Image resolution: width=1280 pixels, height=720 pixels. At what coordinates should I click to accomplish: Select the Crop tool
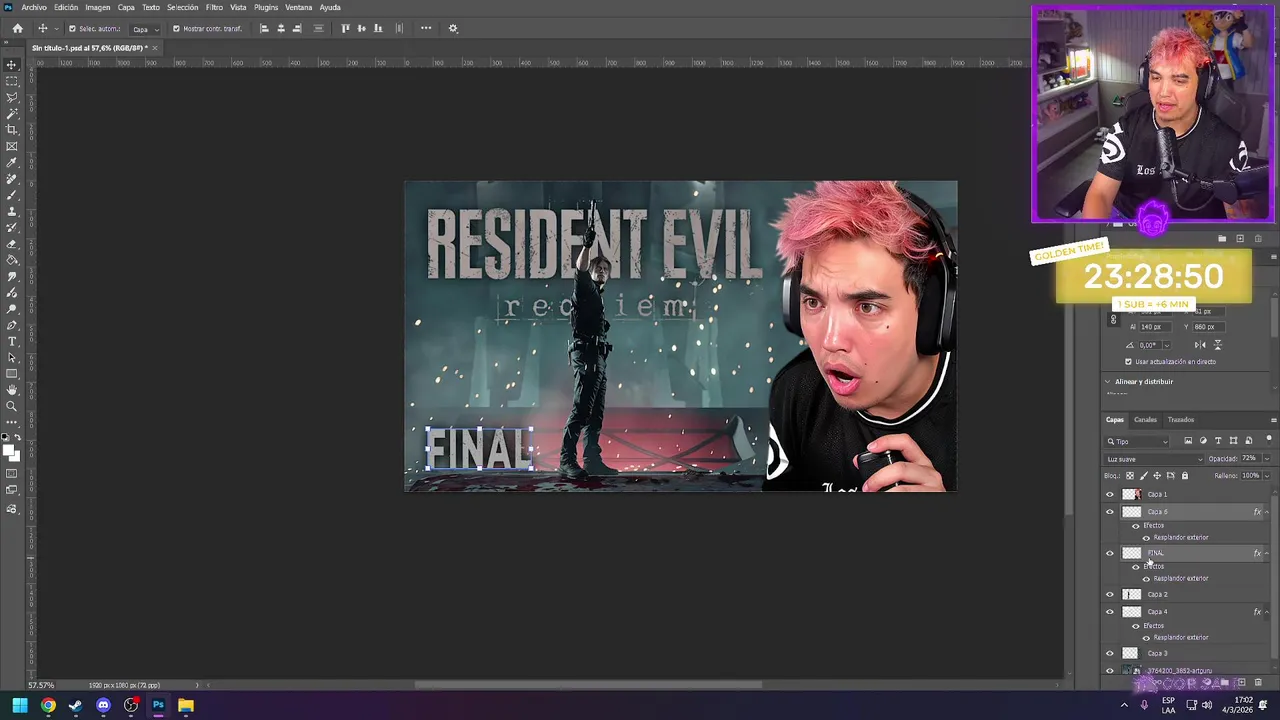coord(12,130)
